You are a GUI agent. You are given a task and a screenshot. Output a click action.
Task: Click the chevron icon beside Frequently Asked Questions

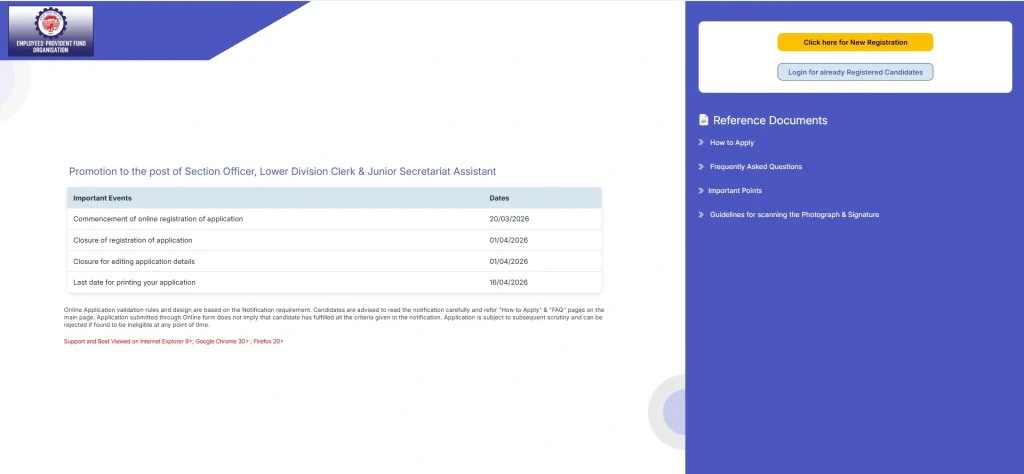click(x=701, y=167)
